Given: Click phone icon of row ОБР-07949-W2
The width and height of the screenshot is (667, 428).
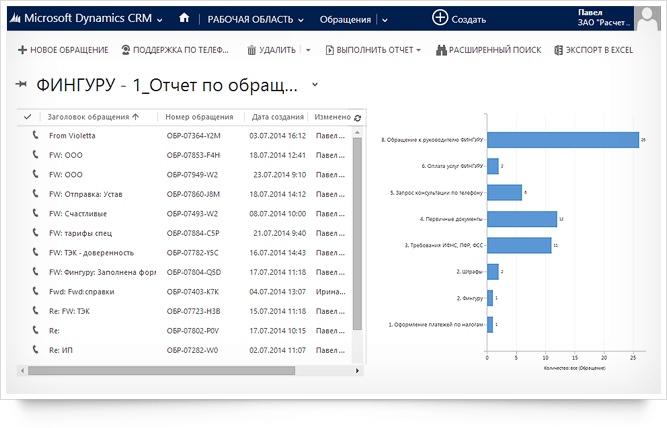Looking at the screenshot, I should pyautogui.click(x=36, y=174).
